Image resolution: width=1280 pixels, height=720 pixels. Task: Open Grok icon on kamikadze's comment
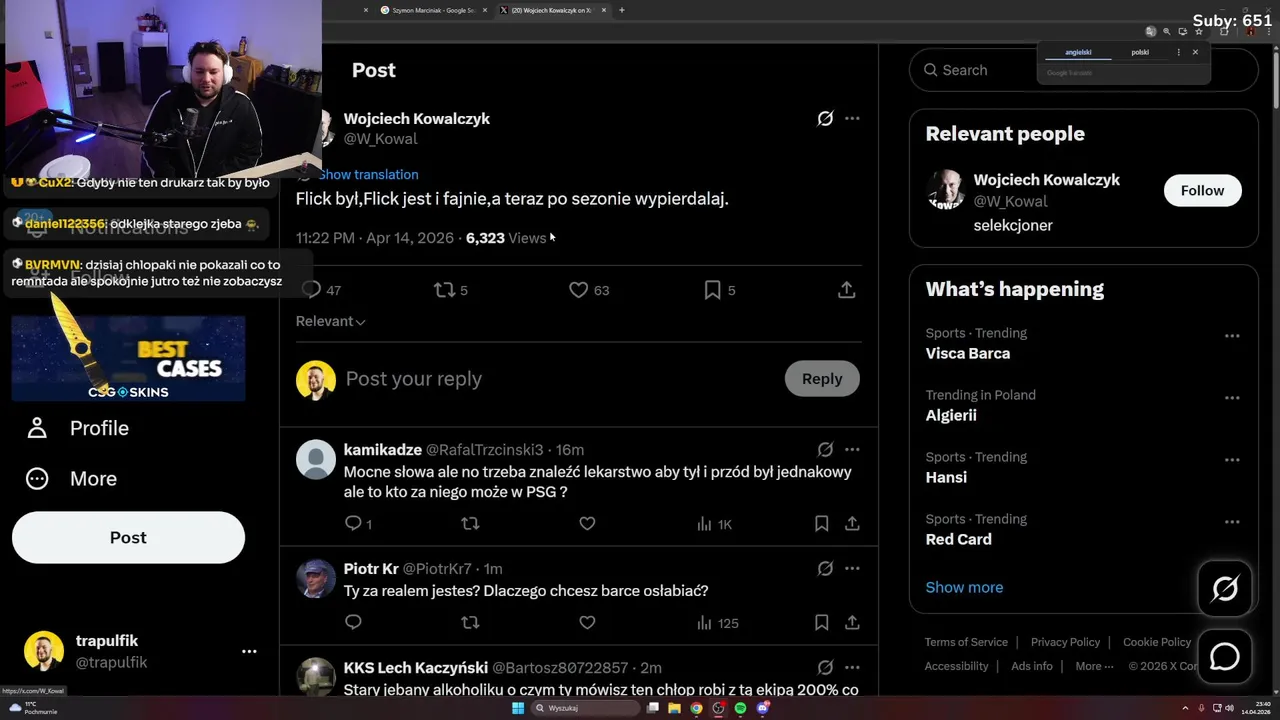825,449
